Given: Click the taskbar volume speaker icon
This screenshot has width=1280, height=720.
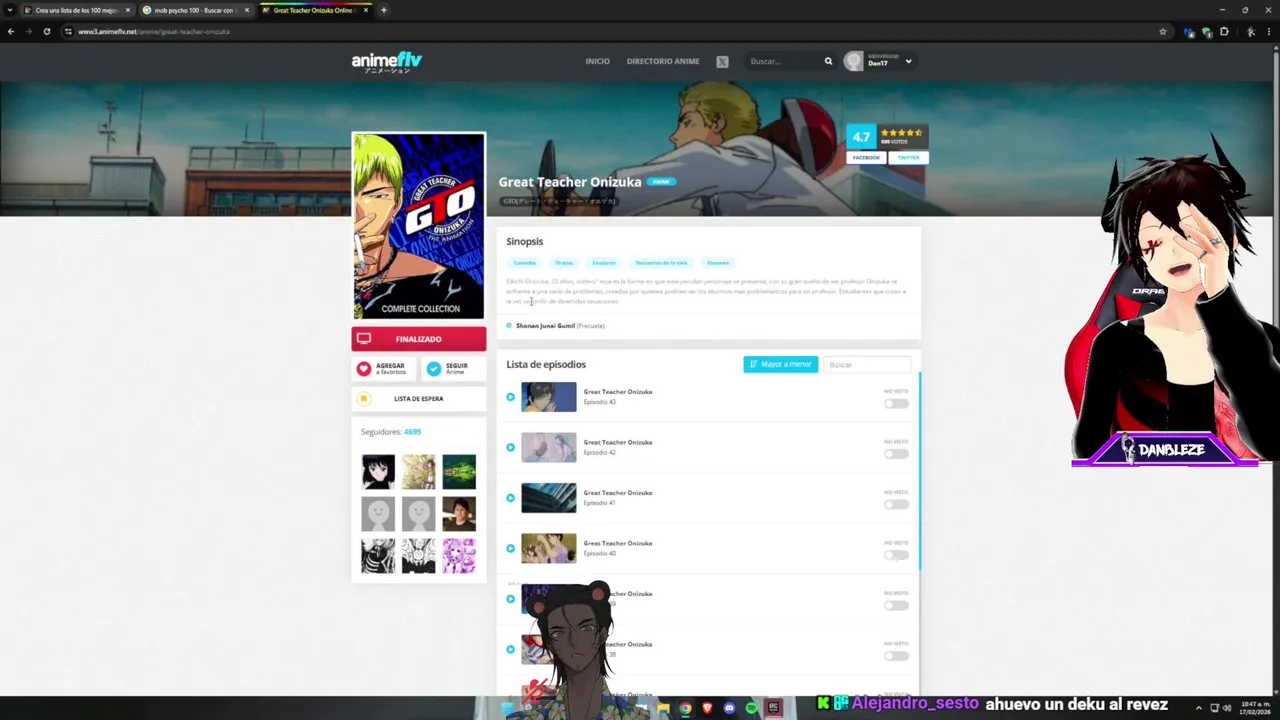Looking at the screenshot, I should pyautogui.click(x=1227, y=708).
